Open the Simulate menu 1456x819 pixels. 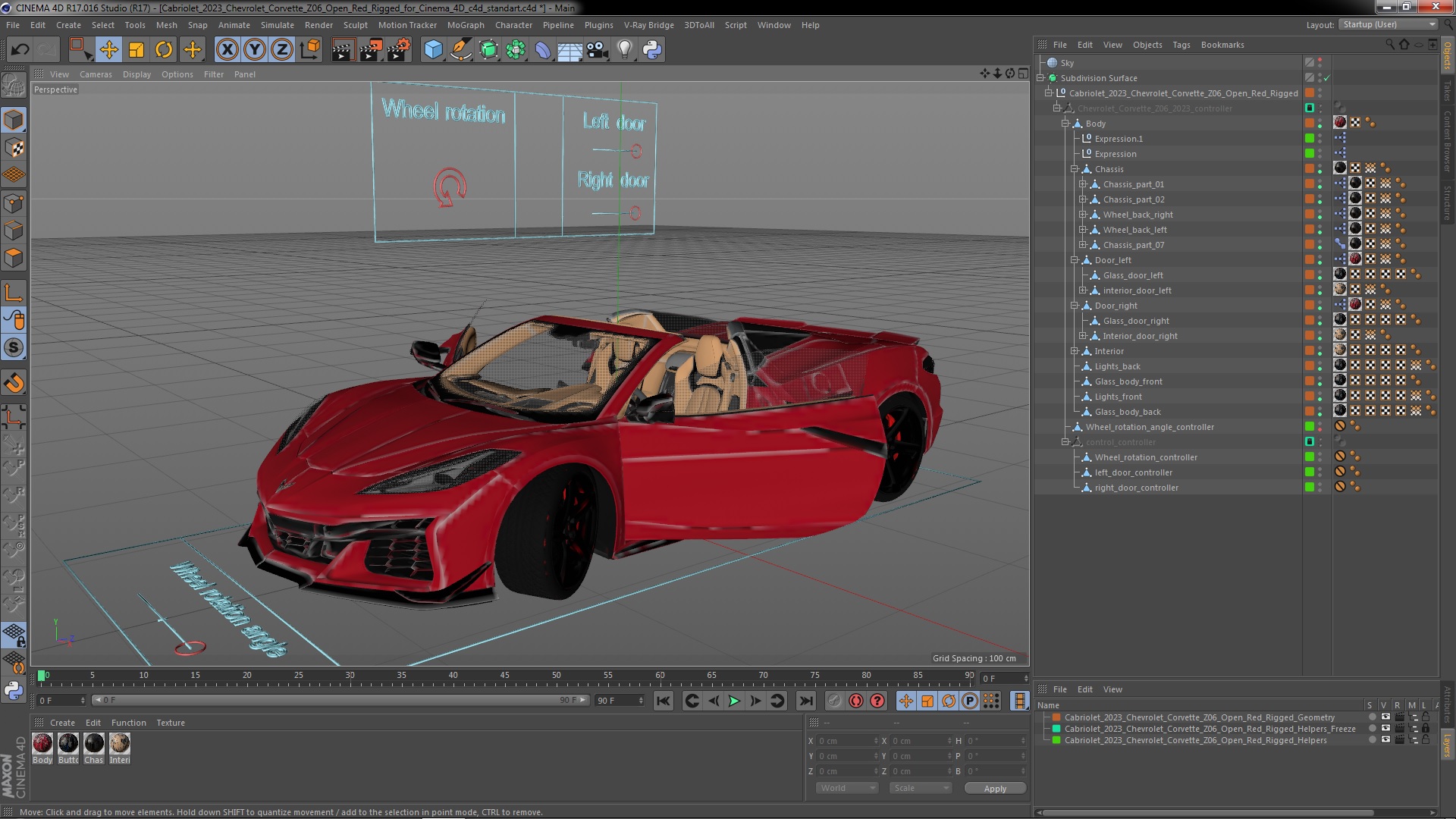(x=277, y=25)
